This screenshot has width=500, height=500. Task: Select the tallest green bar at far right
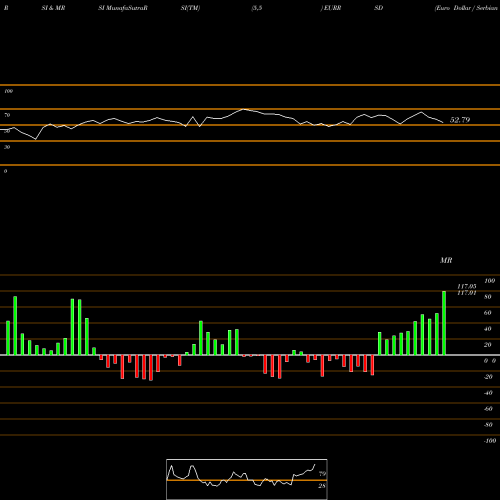click(x=444, y=323)
